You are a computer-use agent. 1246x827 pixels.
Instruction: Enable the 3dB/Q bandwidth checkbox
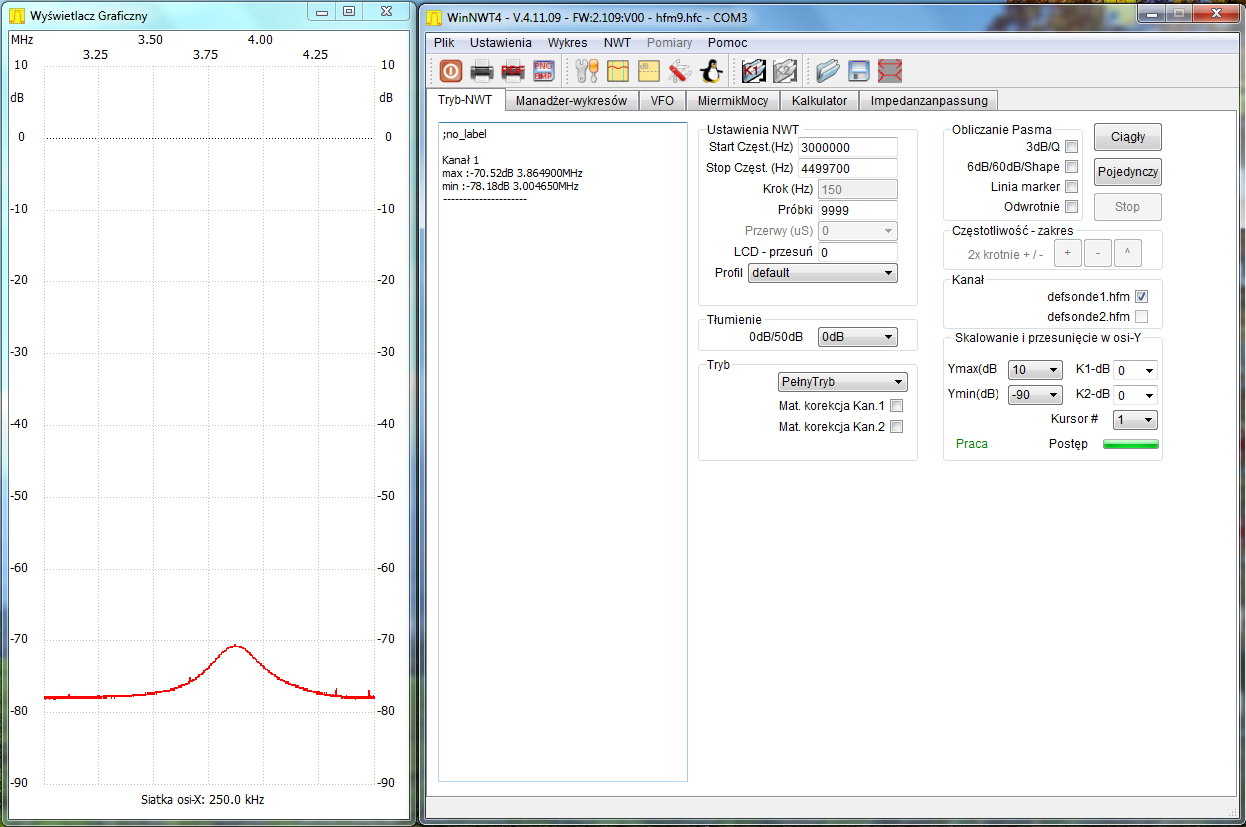(x=1071, y=147)
